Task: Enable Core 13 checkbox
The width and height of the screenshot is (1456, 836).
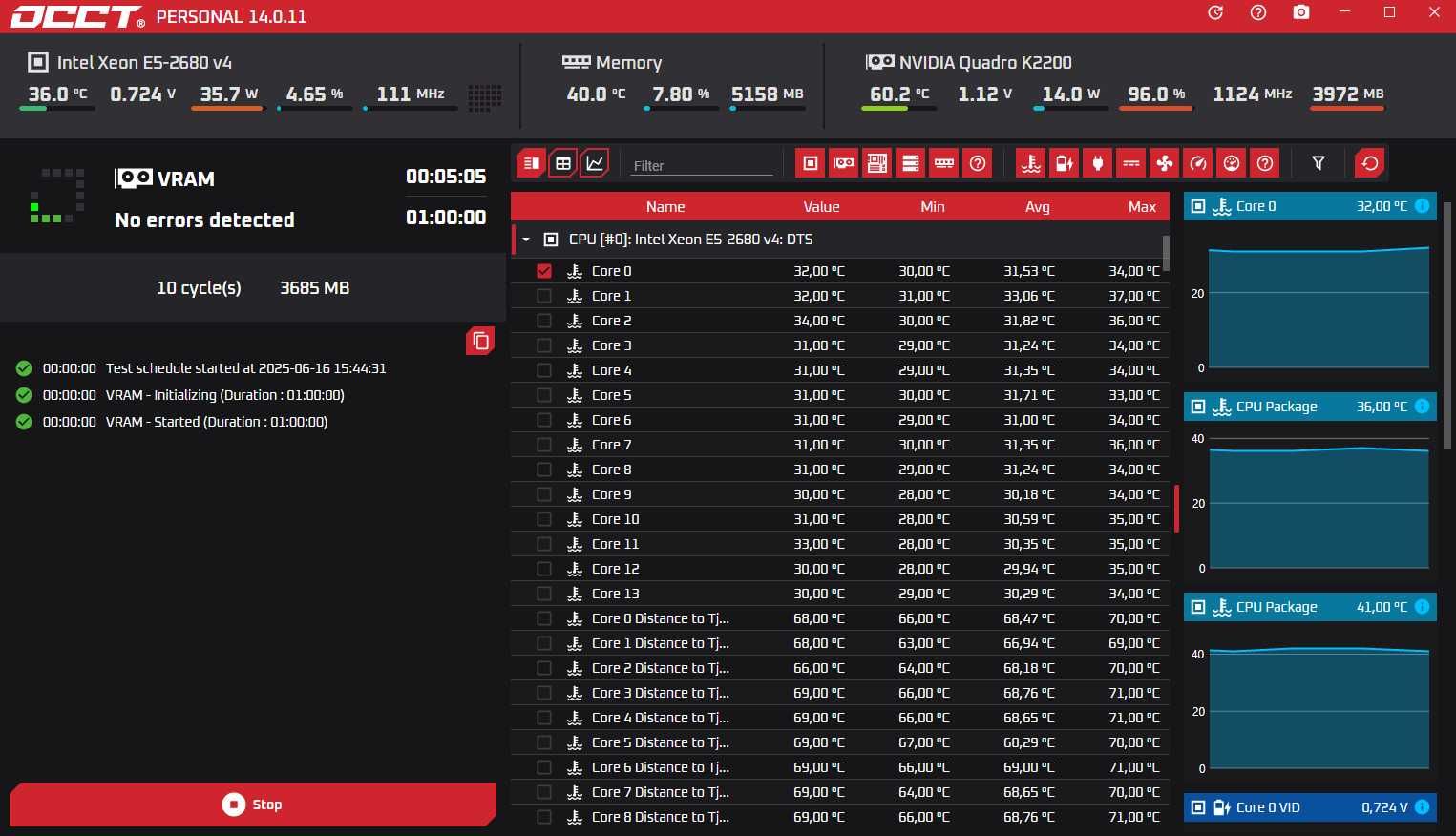Action: coord(544,594)
